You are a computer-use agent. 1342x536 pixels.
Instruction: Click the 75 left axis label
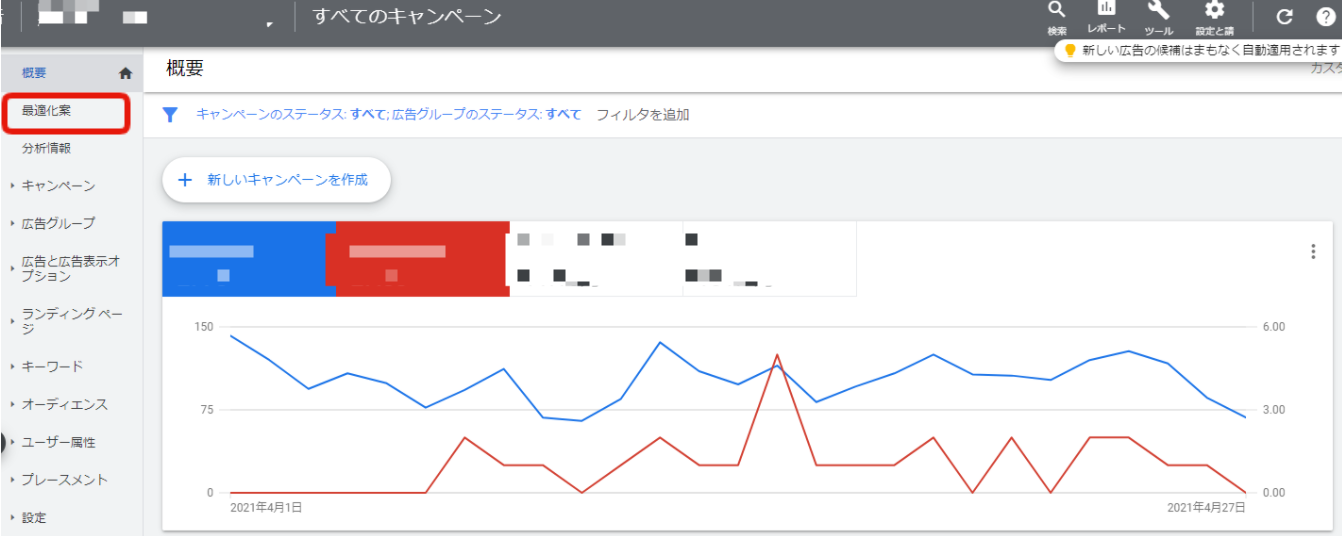[208, 410]
